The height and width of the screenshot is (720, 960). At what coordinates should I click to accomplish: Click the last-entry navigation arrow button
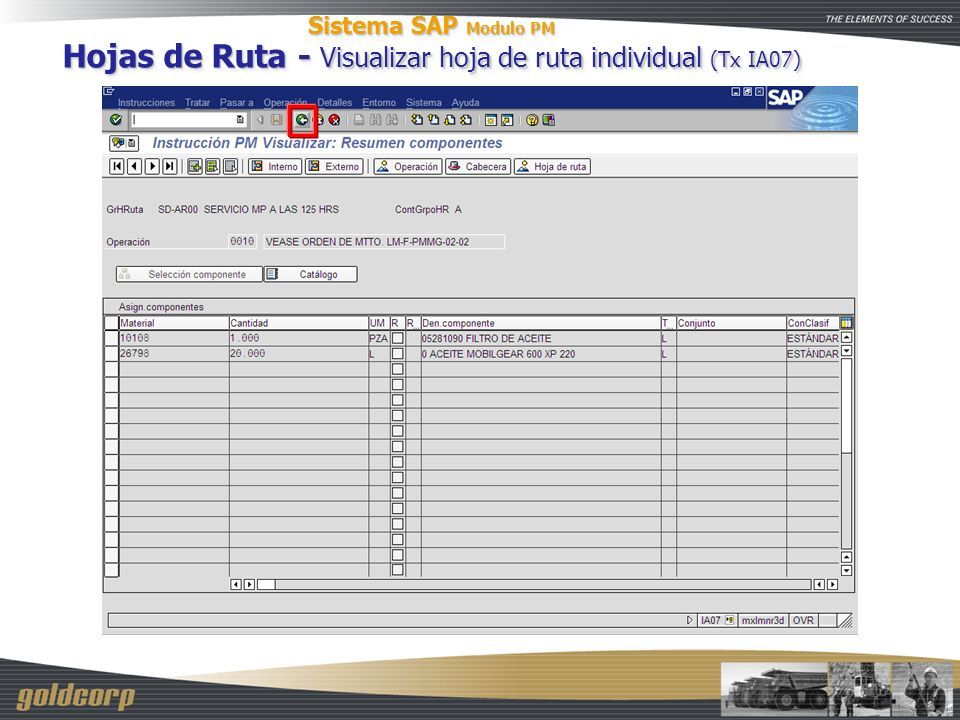[170, 166]
